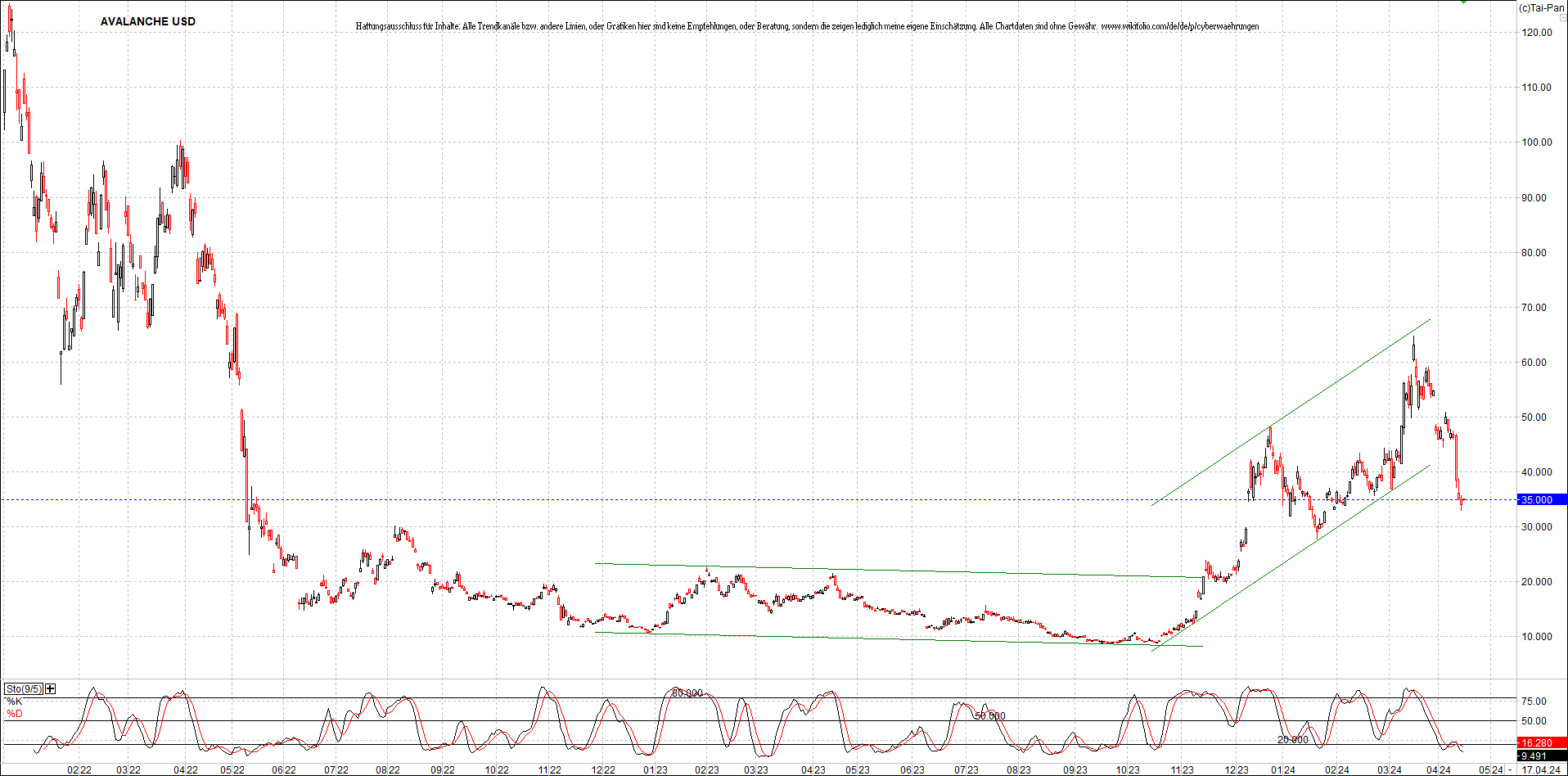The image size is (1568, 776).
Task: Select the Sto(9/5) indicator label
Action: 24,689
